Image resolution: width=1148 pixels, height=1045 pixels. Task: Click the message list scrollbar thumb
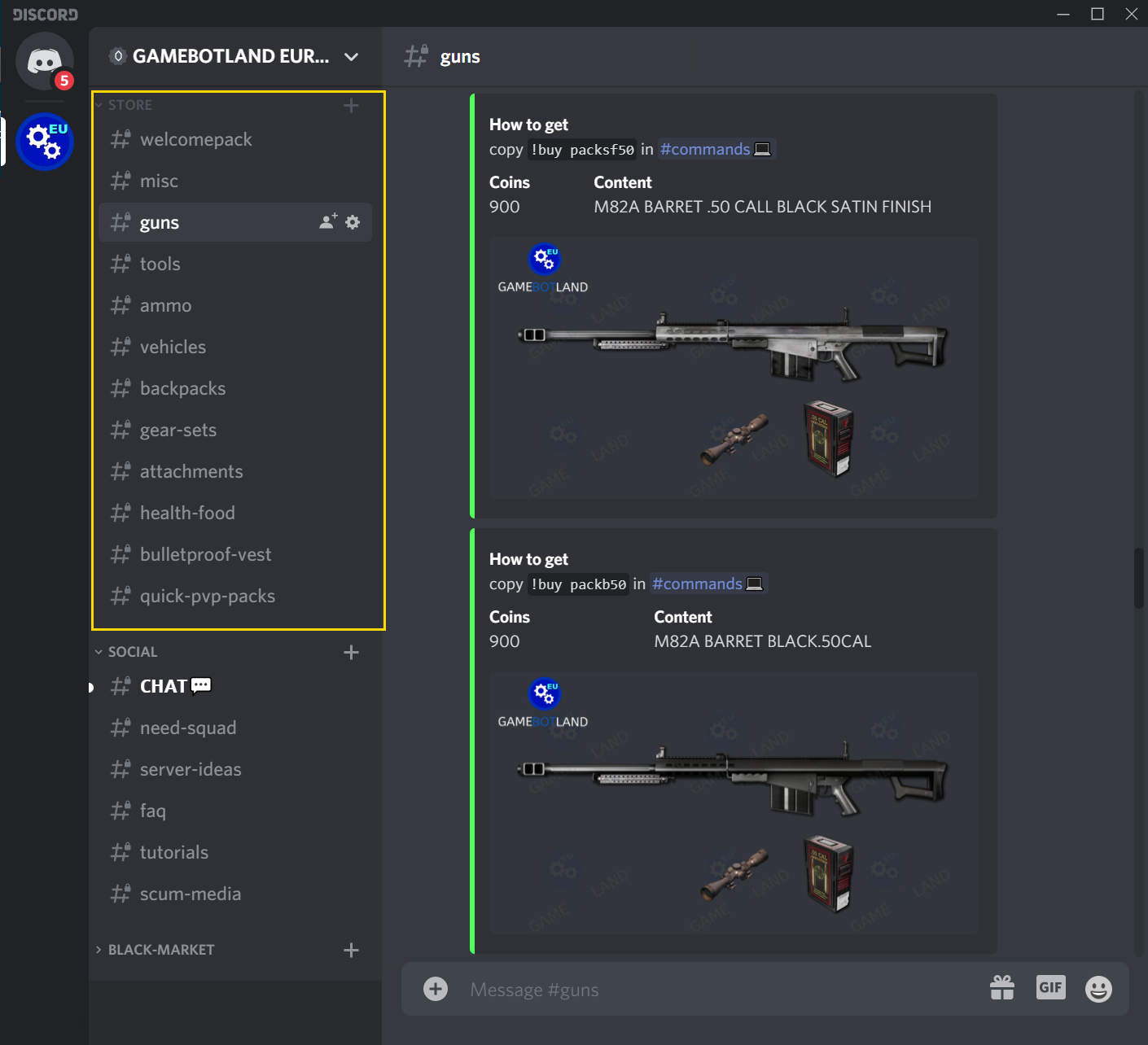[1139, 578]
